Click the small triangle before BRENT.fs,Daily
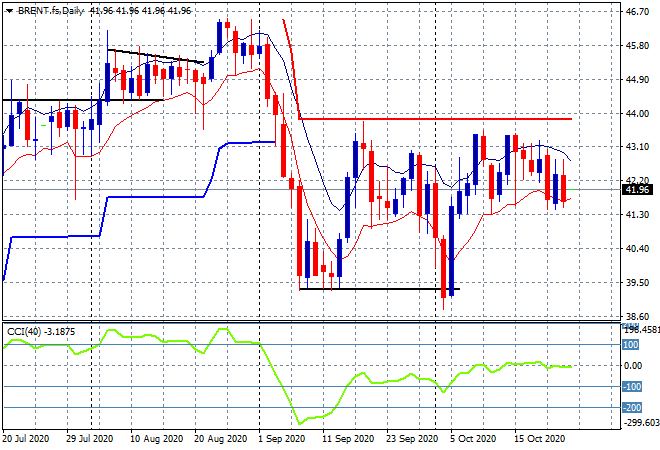This screenshot has width=660, height=450. click(9, 11)
